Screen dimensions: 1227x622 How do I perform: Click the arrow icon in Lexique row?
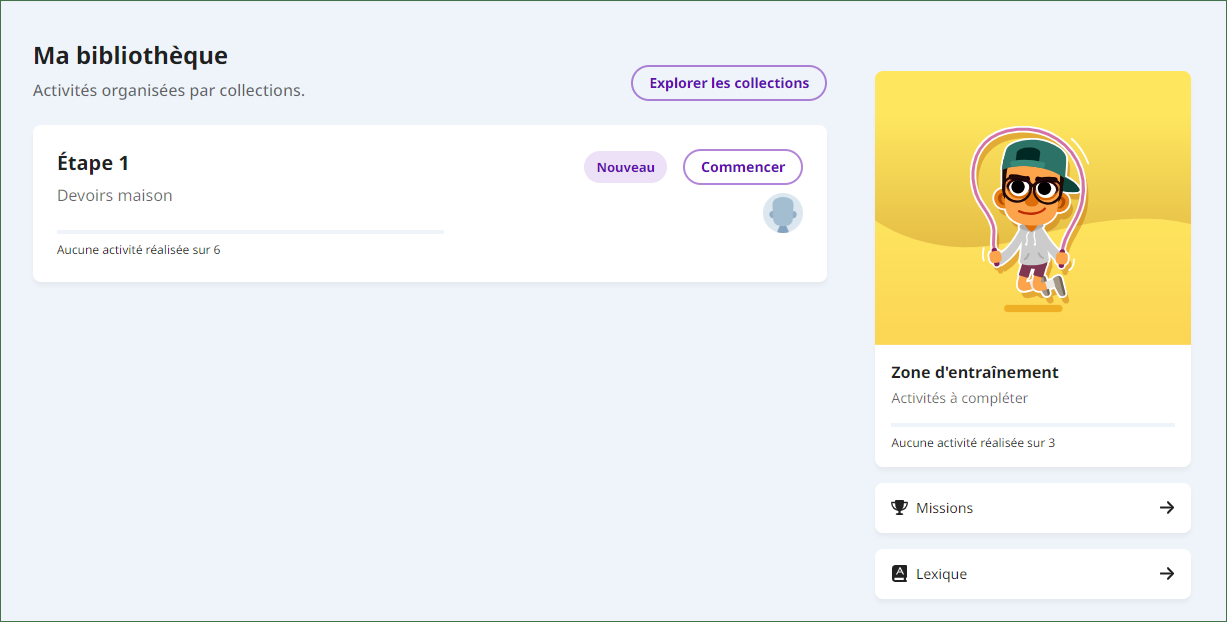1167,574
